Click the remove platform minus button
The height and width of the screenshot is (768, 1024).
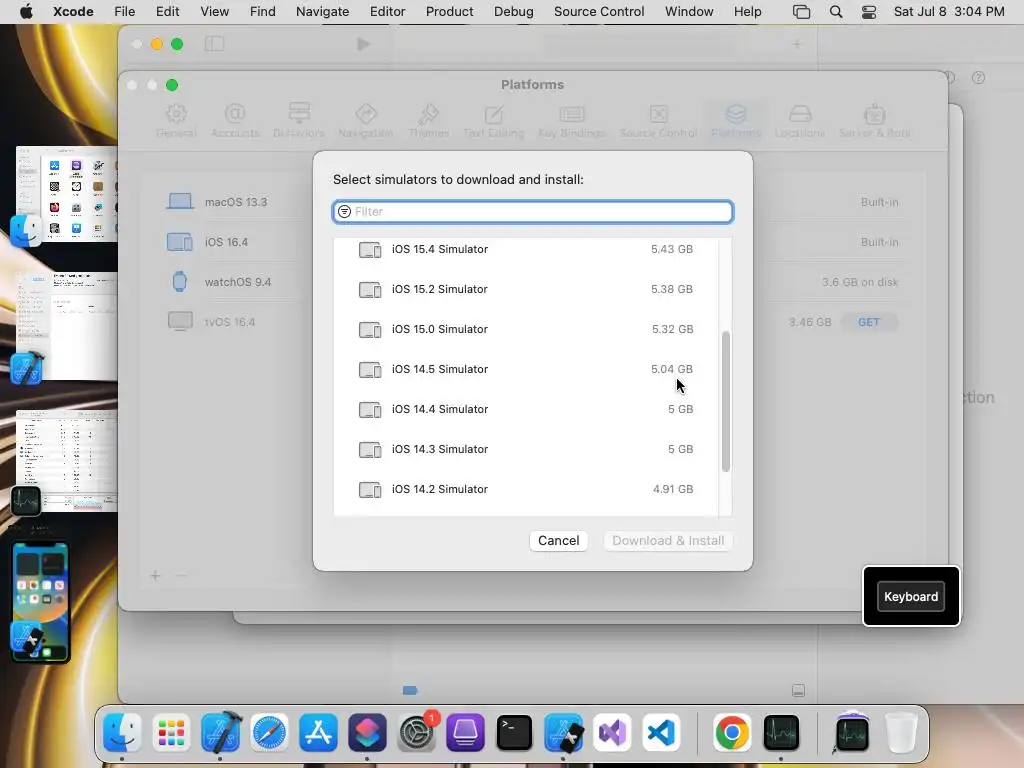(x=181, y=575)
